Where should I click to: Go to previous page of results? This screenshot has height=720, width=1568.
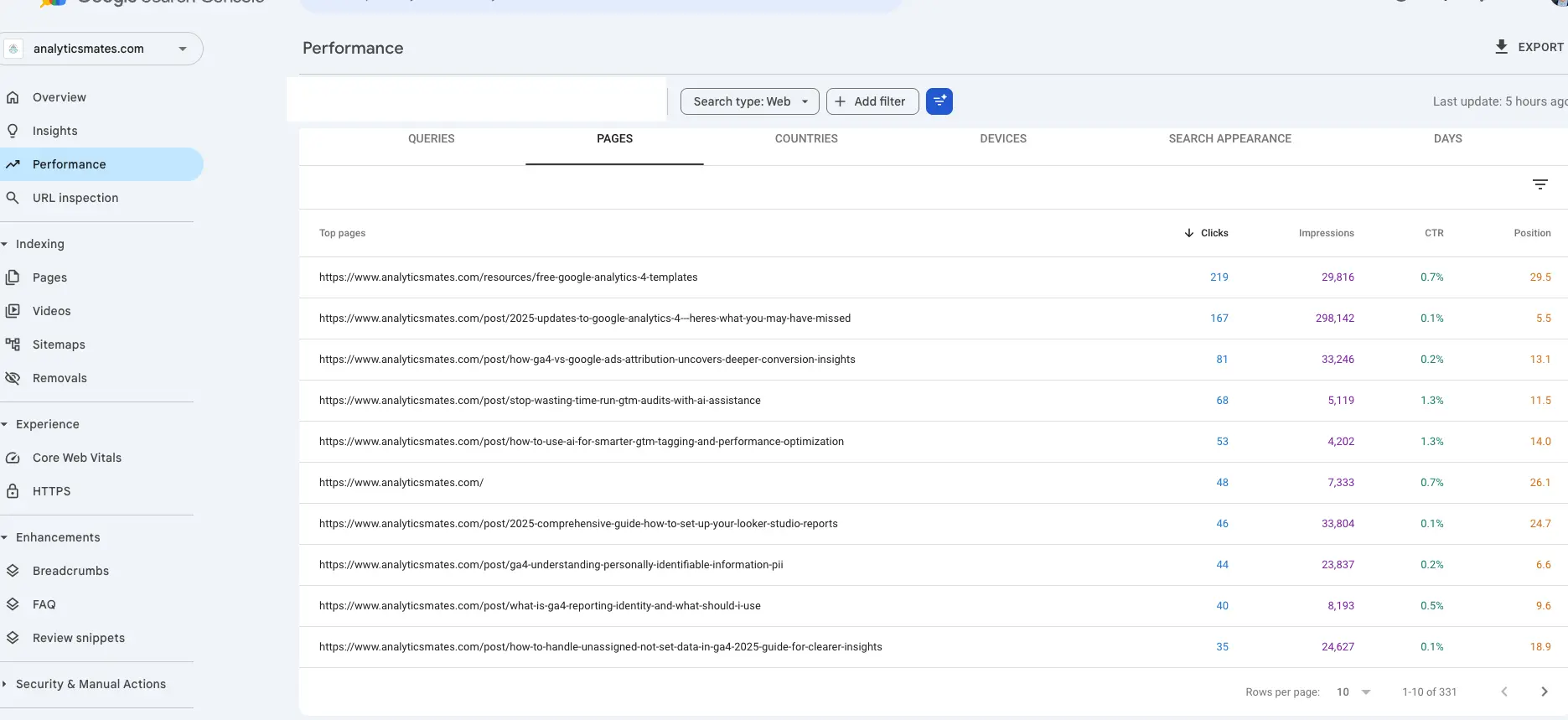pos(1504,692)
